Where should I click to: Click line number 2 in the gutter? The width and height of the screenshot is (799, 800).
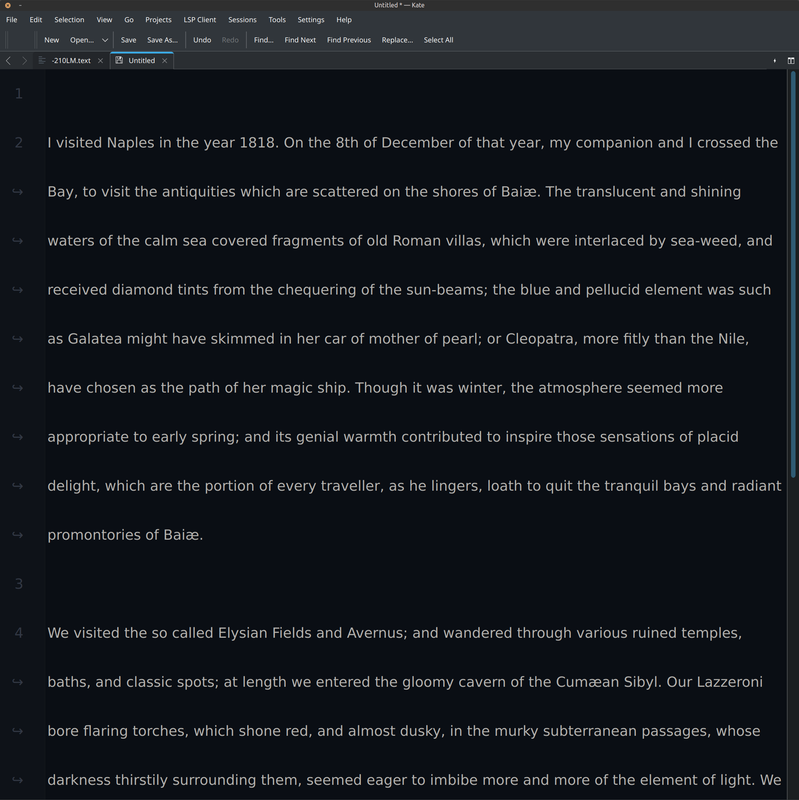[x=19, y=143]
